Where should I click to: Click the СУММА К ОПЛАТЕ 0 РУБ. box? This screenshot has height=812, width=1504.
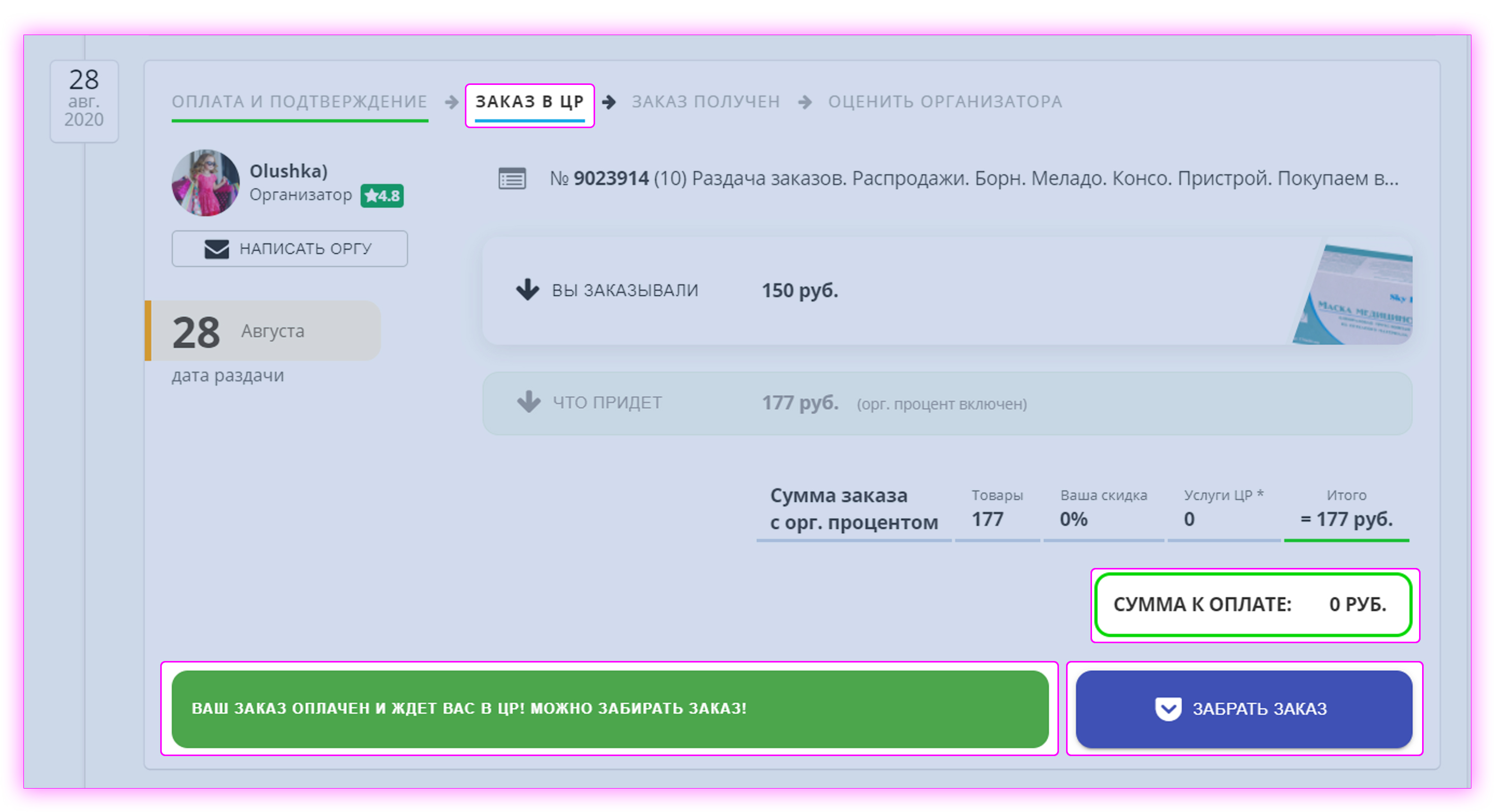click(x=1253, y=605)
